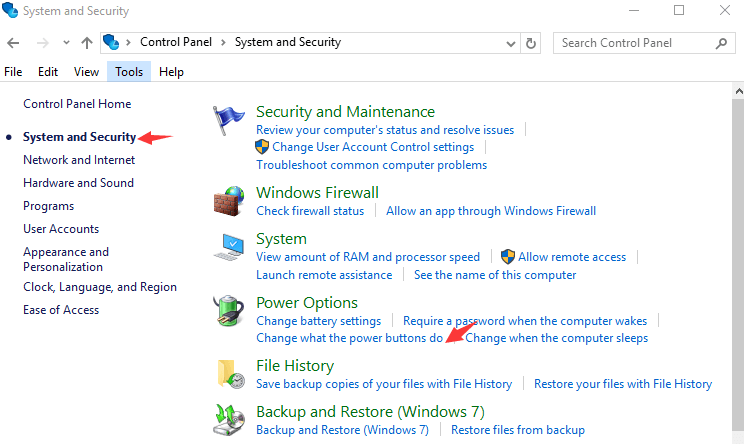Click Save backup copies of your files with File History
Viewport: 744px width, 444px height.
tap(384, 384)
